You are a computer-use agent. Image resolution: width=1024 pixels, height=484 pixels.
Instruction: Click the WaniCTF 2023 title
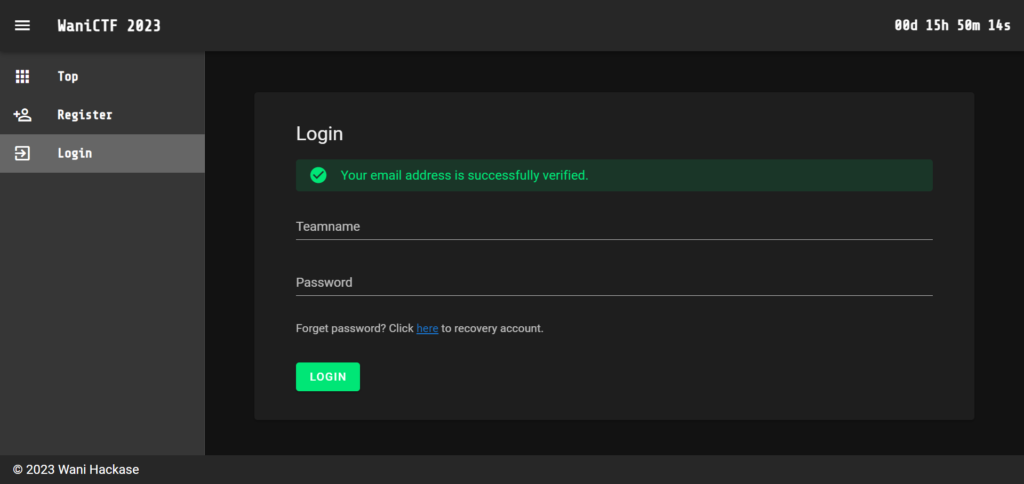(109, 26)
